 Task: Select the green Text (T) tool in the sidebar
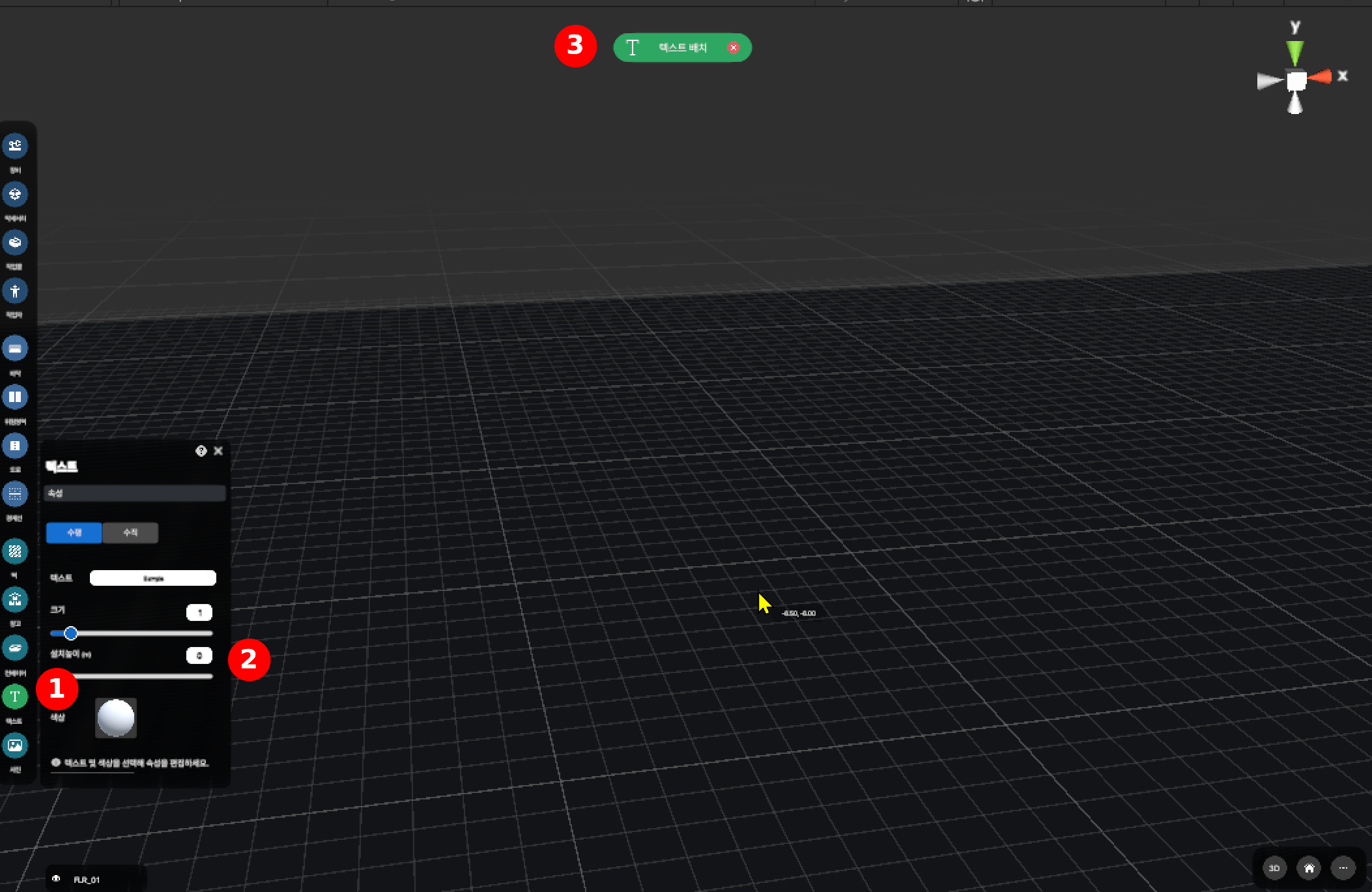[15, 697]
